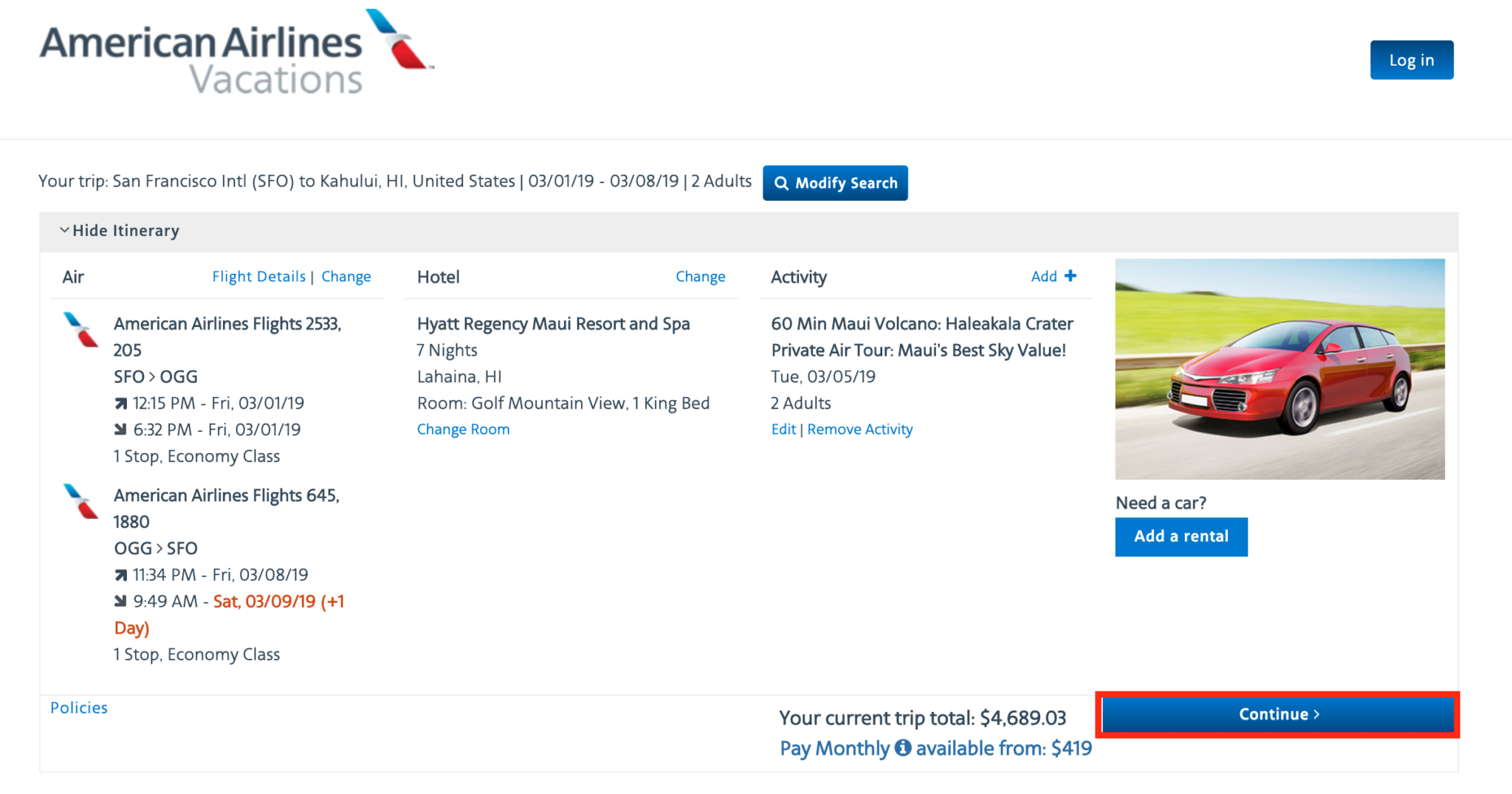Screen dimensions: 1512x794
Task: Collapse itinerary using the downward chevron
Action: click(64, 229)
